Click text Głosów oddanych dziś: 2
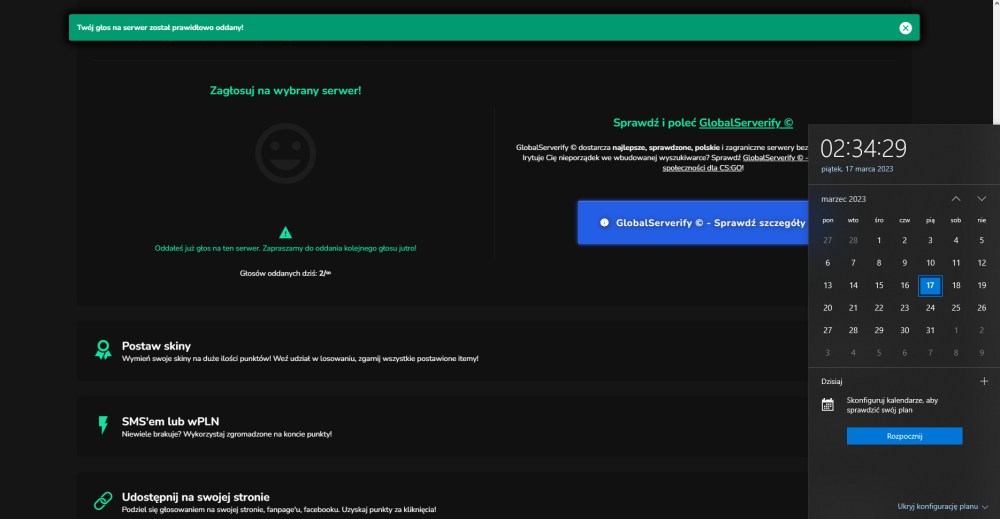This screenshot has width=1000, height=519. click(285, 273)
